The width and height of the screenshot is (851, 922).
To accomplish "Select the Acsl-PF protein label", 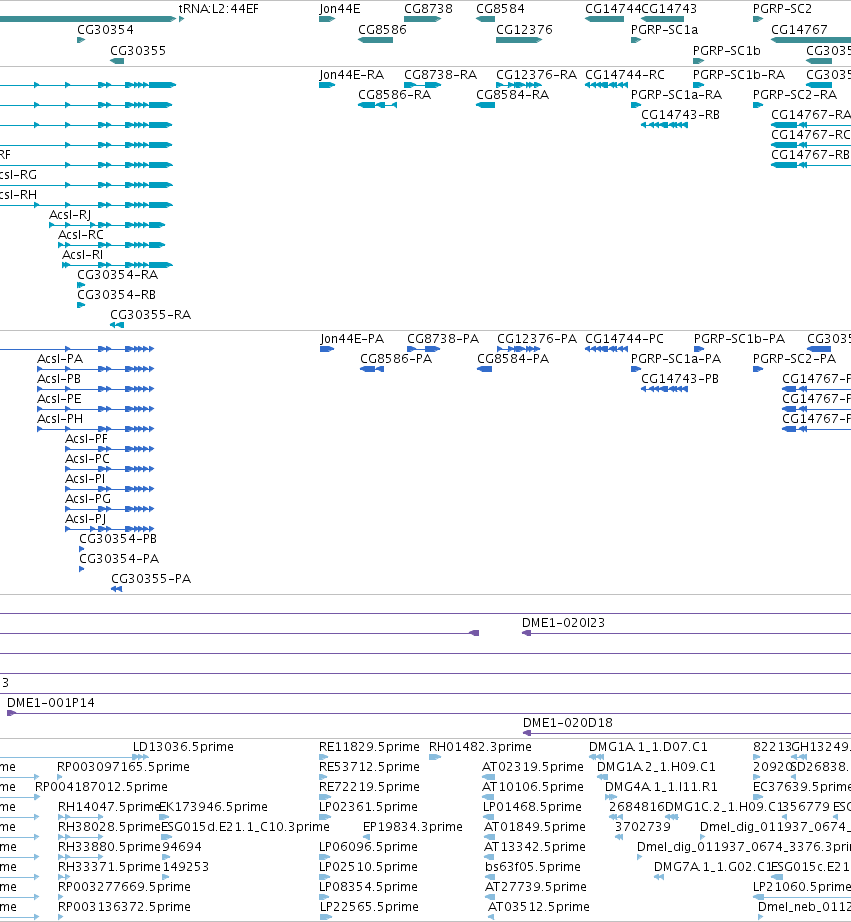I will pos(86,439).
